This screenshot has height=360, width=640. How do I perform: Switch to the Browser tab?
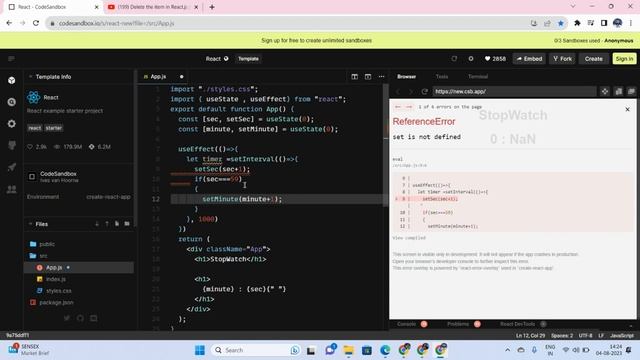[x=407, y=76]
